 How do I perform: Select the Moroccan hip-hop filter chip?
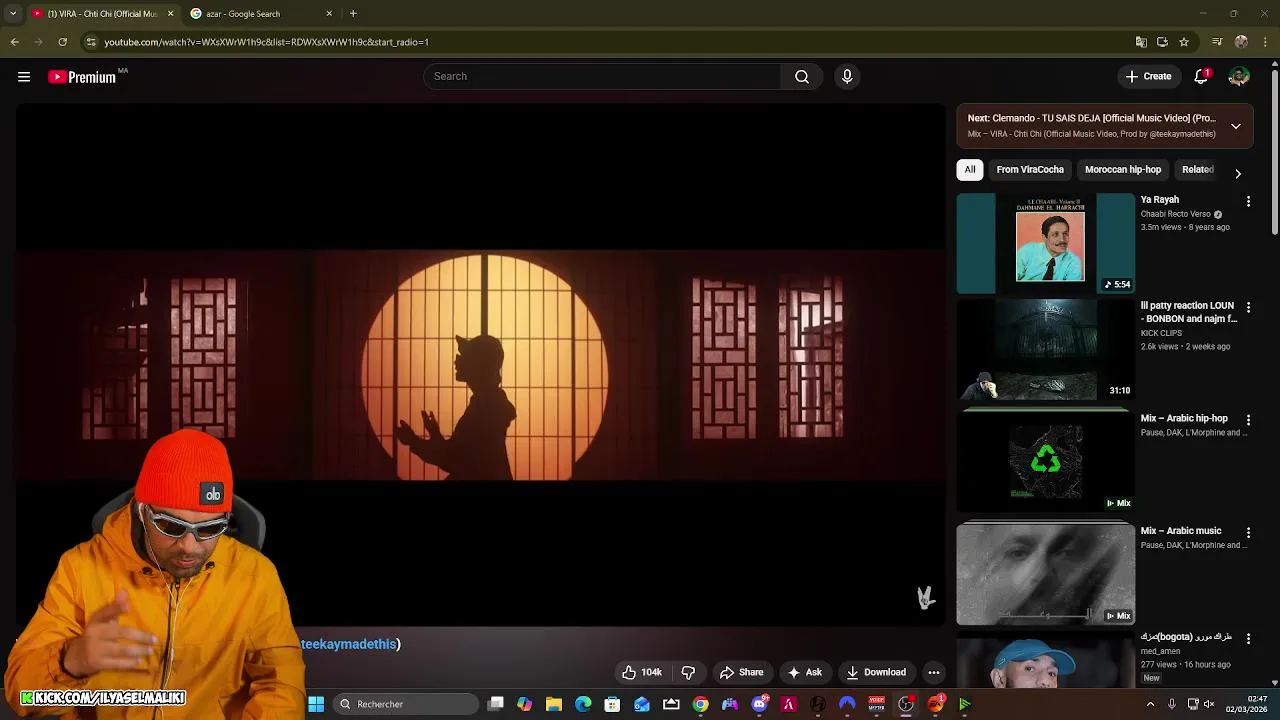1123,170
